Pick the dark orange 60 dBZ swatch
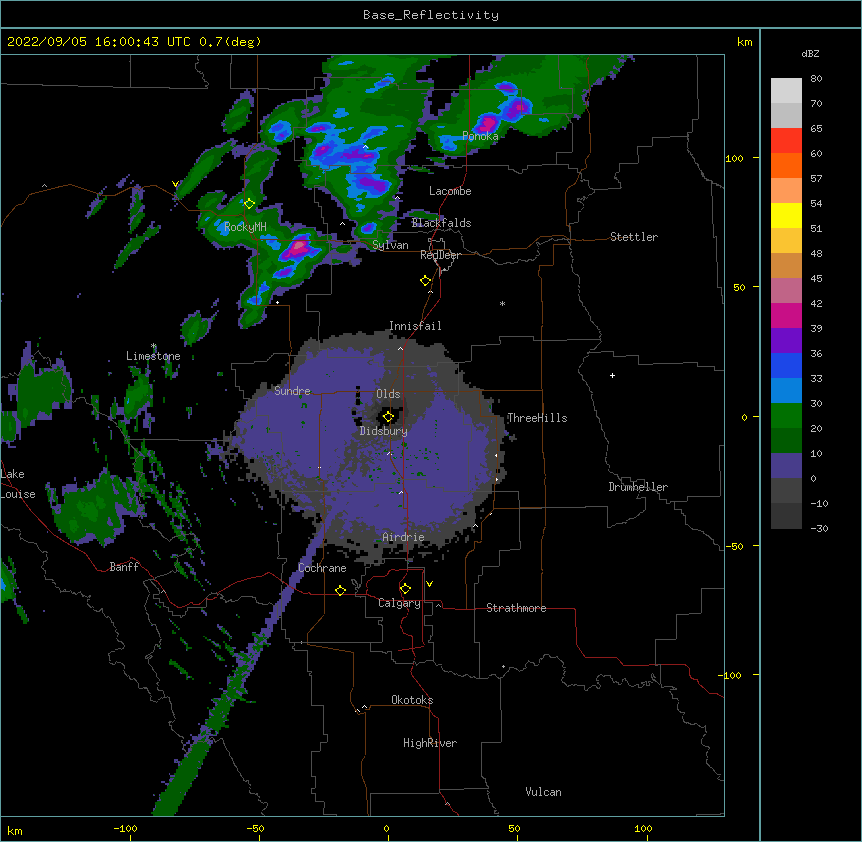Viewport: 862px width, 842px height. [x=786, y=165]
